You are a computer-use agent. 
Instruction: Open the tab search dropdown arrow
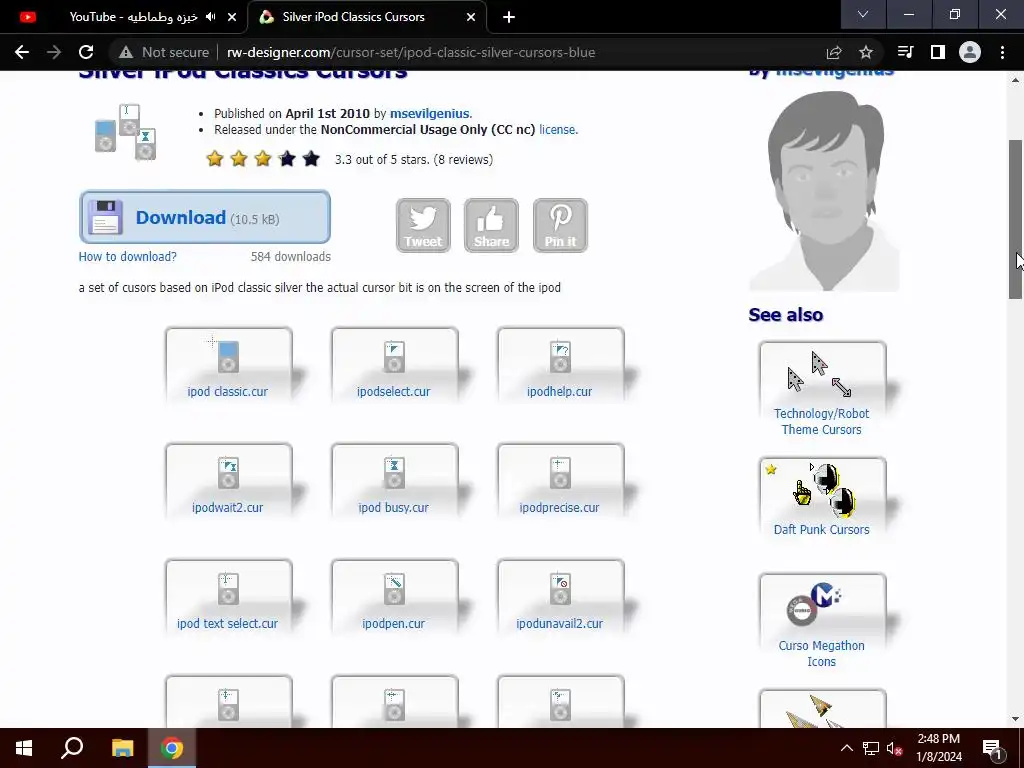coord(863,14)
